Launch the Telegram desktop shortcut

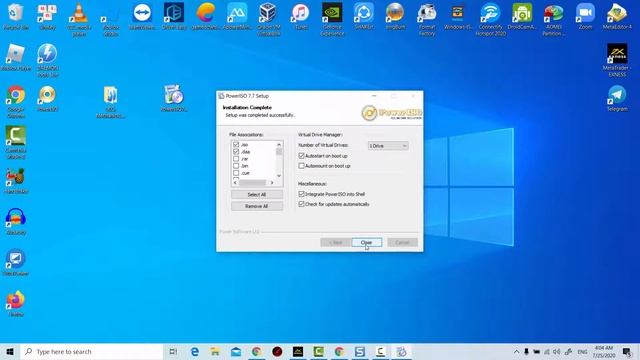(x=617, y=98)
